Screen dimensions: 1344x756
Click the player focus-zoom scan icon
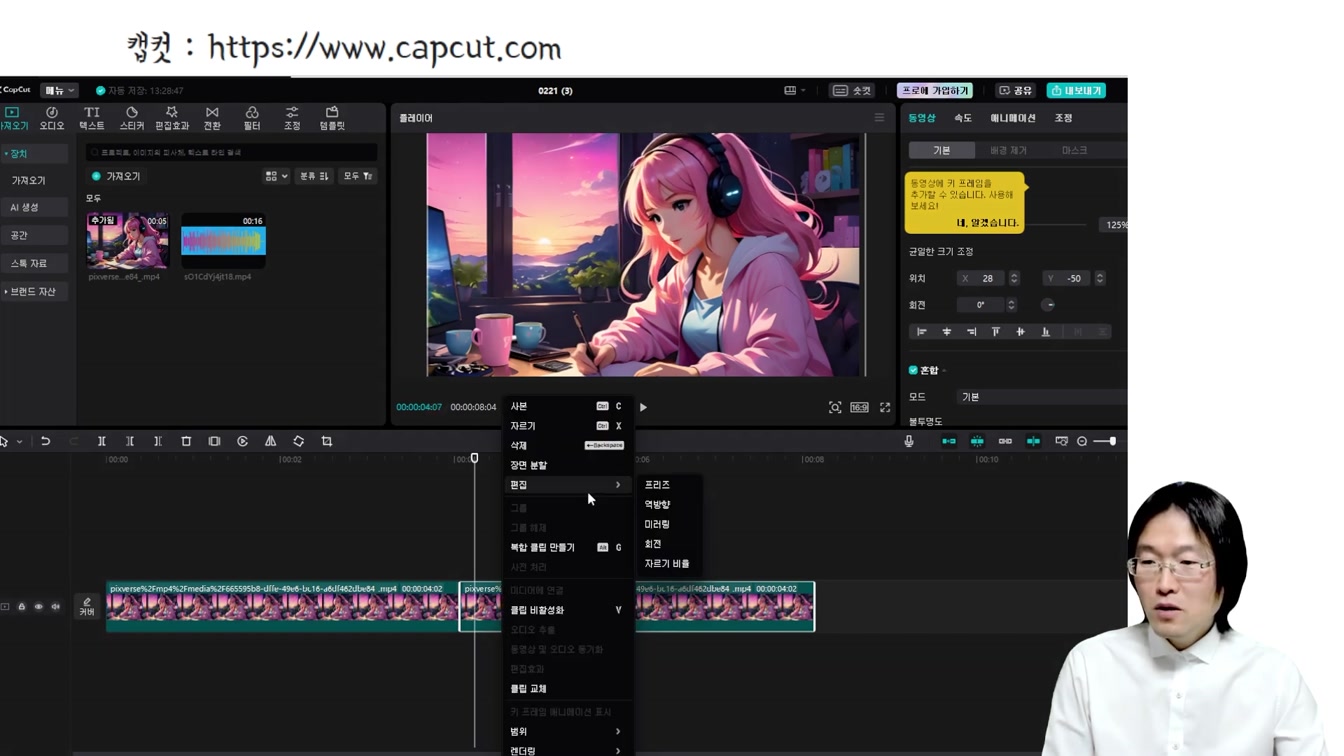pyautogui.click(x=835, y=407)
